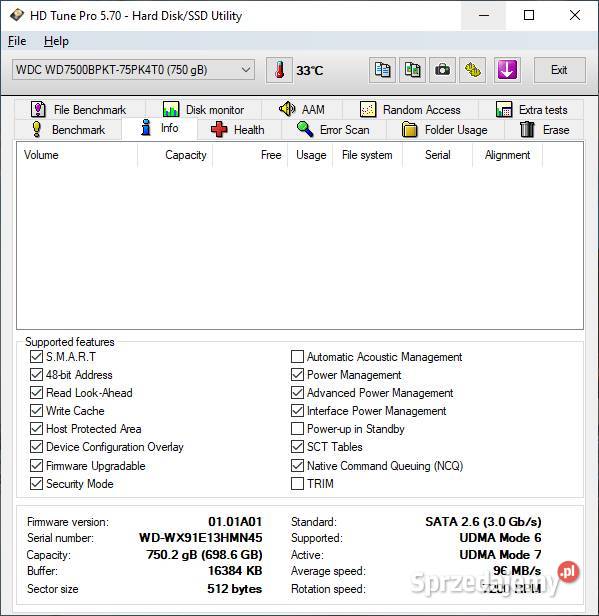Toggle Native Command Queuing checkbox
This screenshot has width=599, height=616.
pyautogui.click(x=297, y=466)
